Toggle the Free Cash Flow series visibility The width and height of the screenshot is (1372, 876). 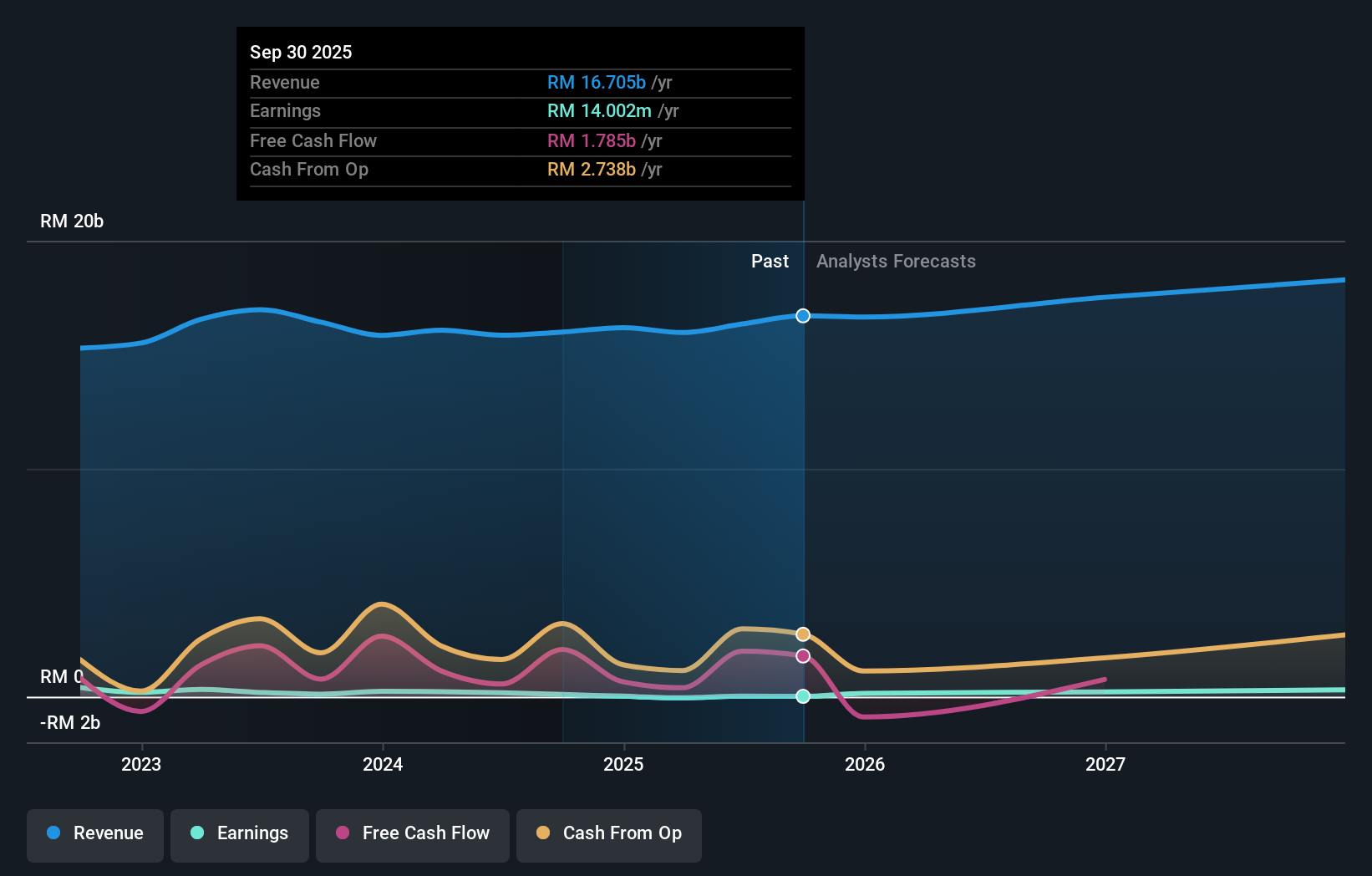(x=413, y=833)
